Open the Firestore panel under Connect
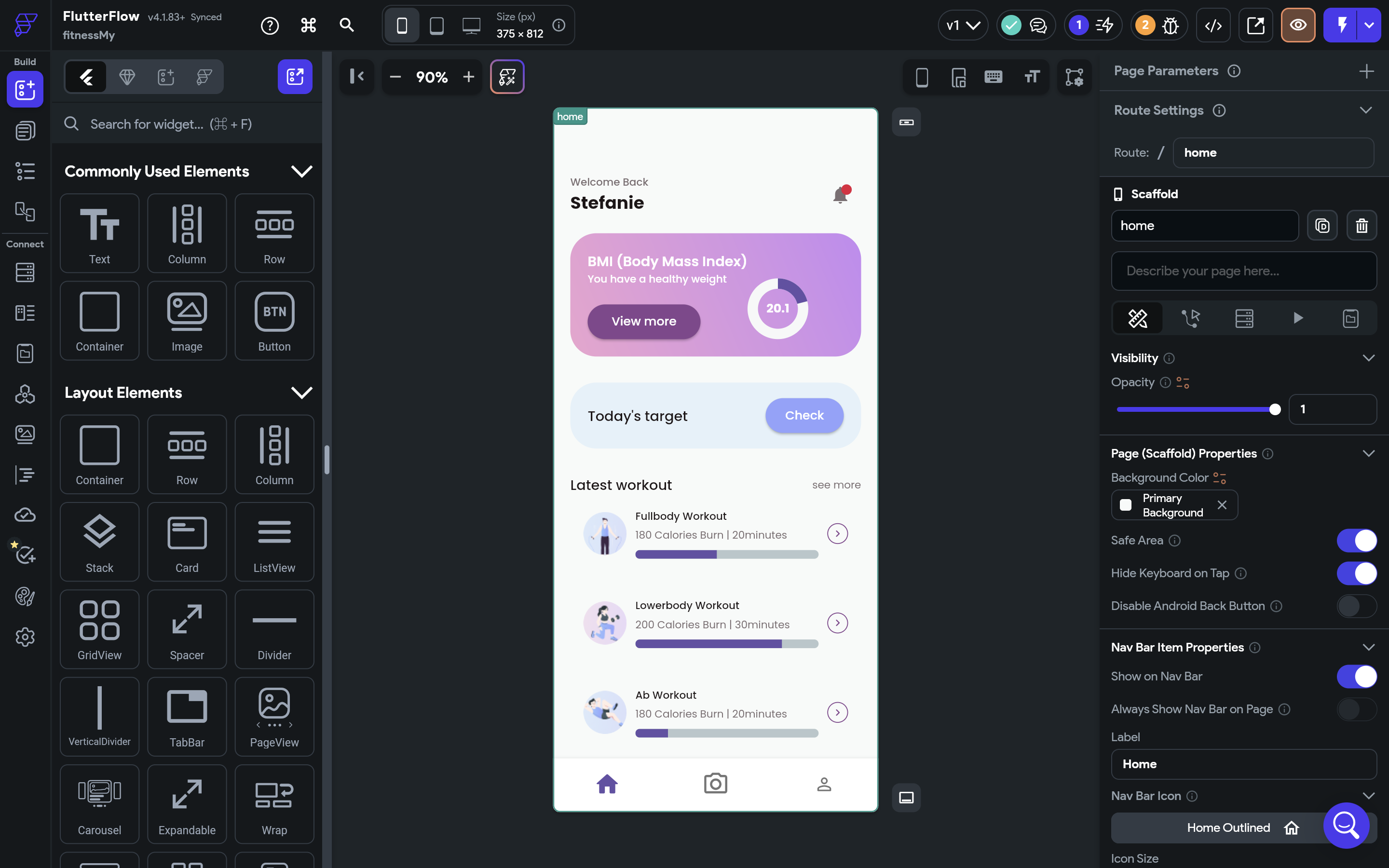 [25, 272]
